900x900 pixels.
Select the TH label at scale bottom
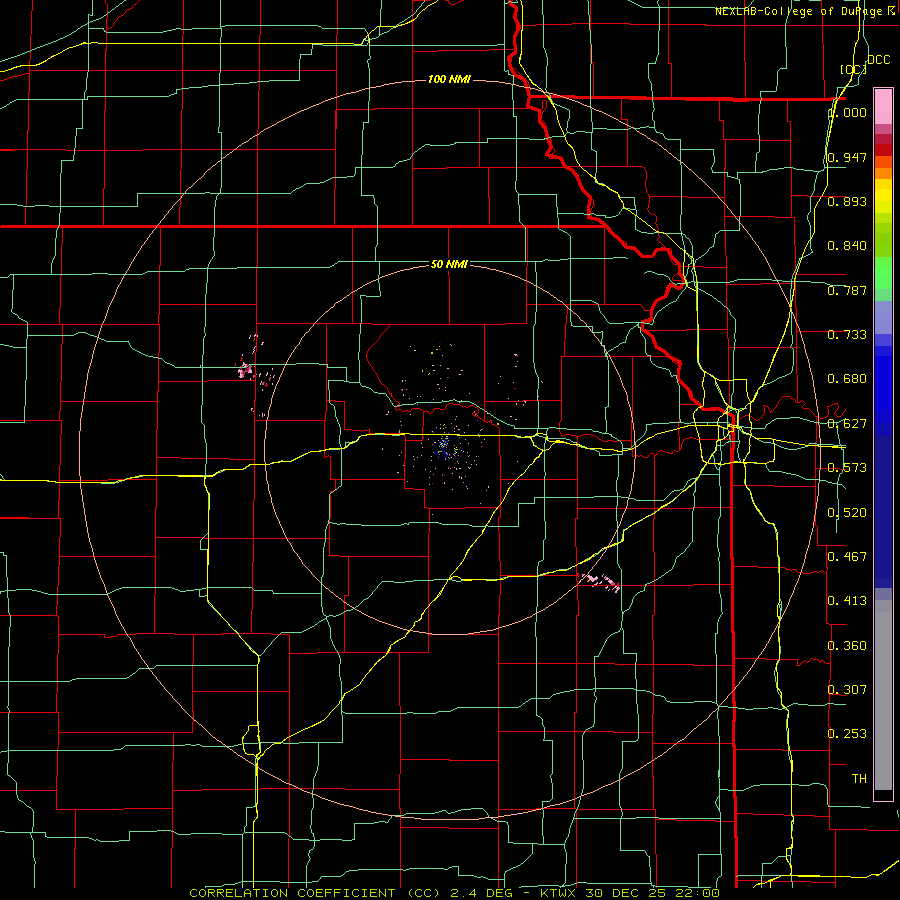pos(859,779)
